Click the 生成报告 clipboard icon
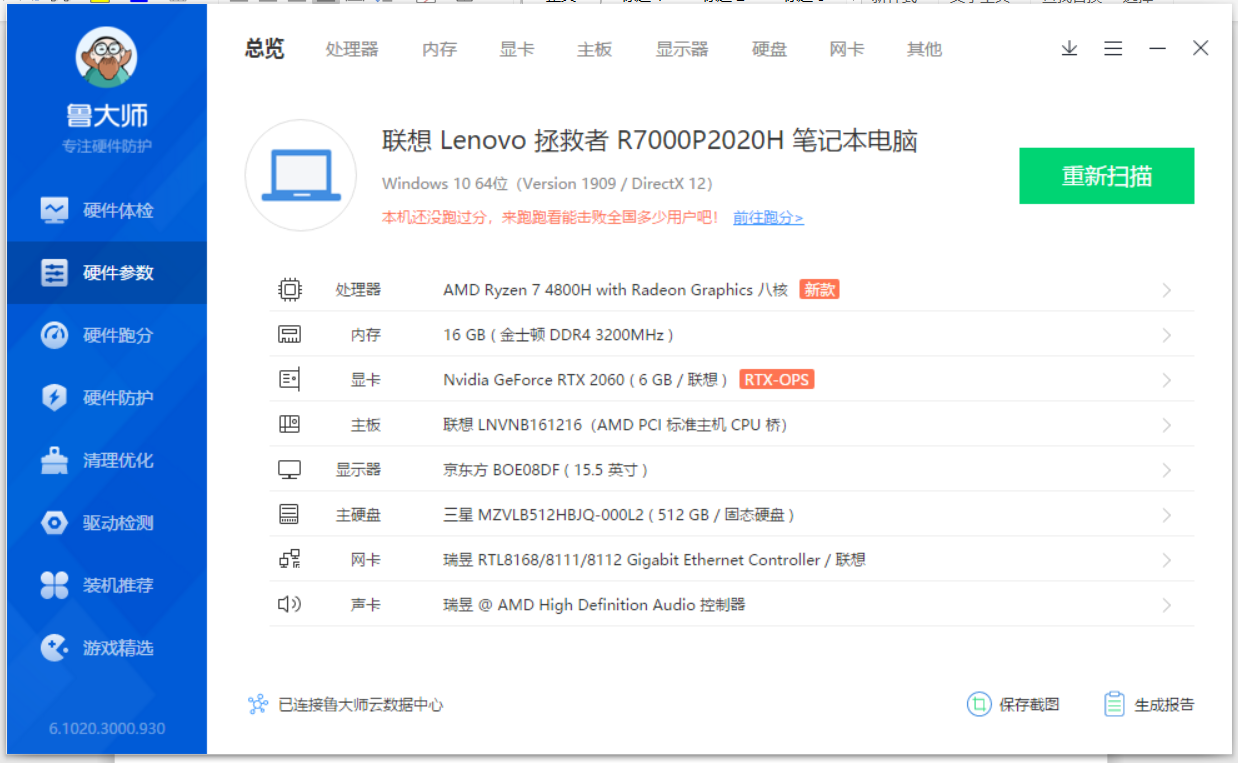The height and width of the screenshot is (763, 1238). pyautogui.click(x=1114, y=705)
